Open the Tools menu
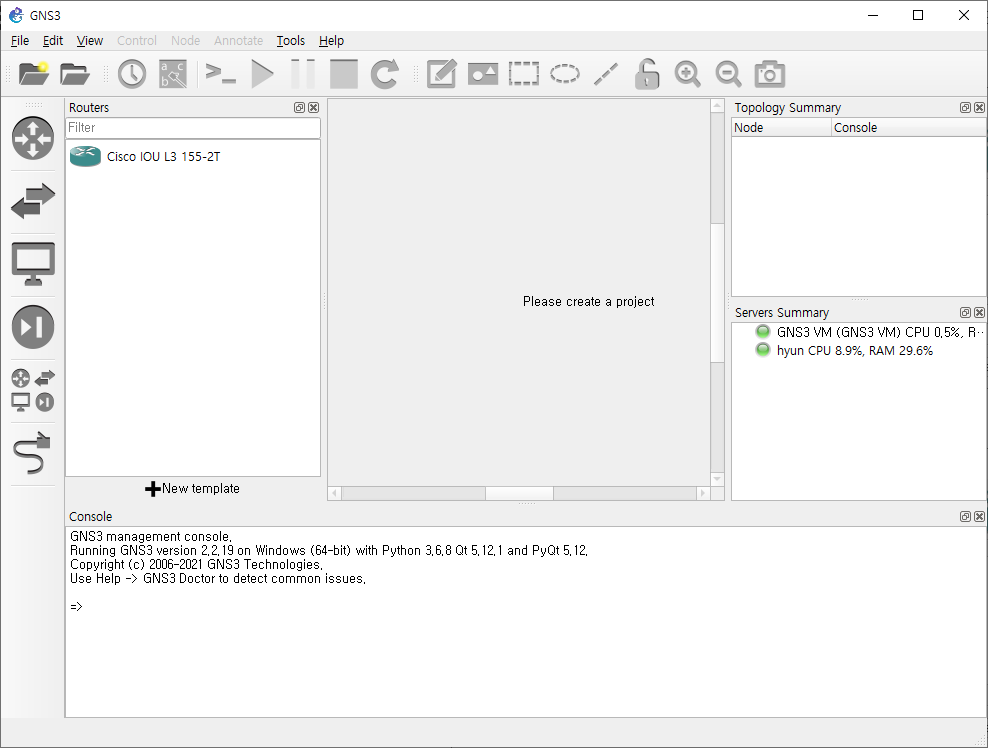The image size is (988, 748). pos(290,40)
